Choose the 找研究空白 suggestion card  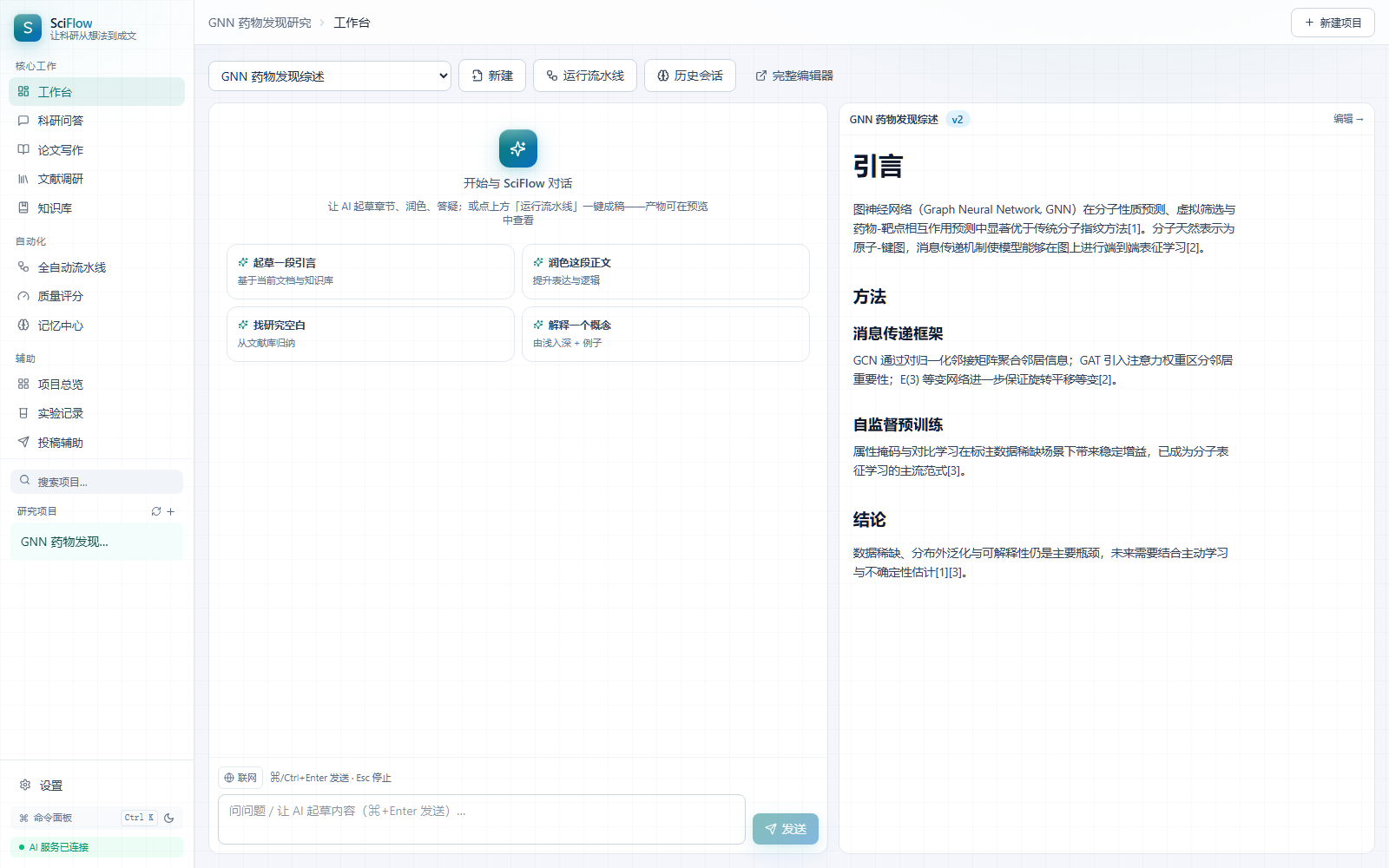coord(371,334)
